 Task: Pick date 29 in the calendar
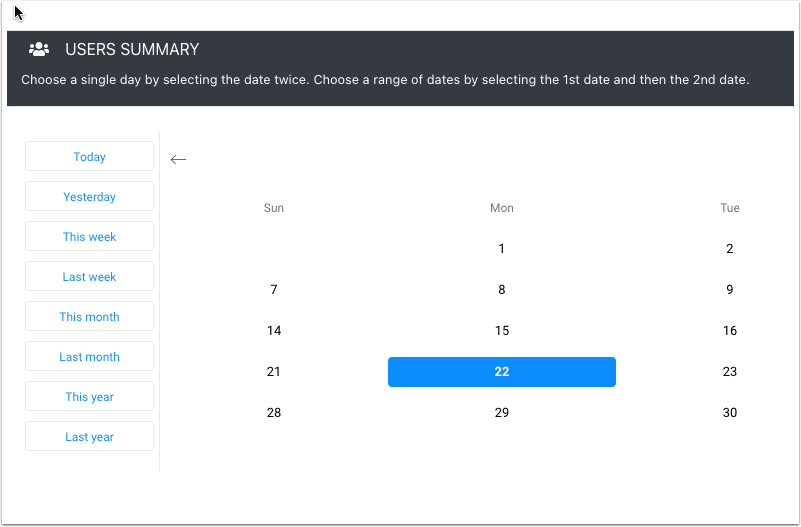tap(502, 413)
